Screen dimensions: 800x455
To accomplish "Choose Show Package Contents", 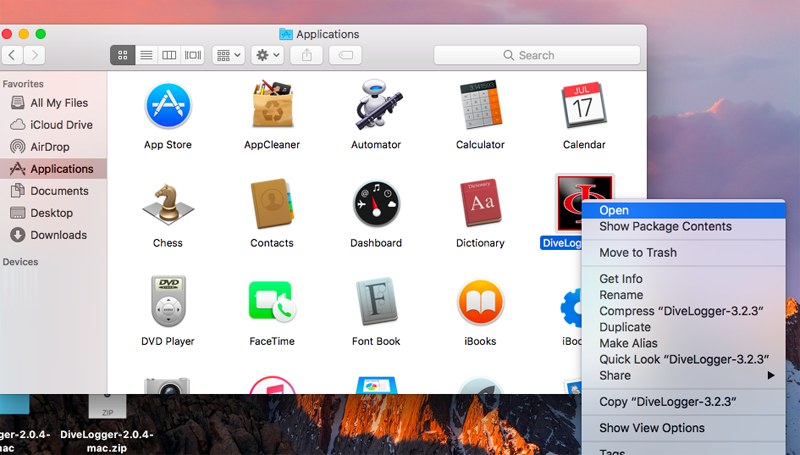I will point(684,226).
